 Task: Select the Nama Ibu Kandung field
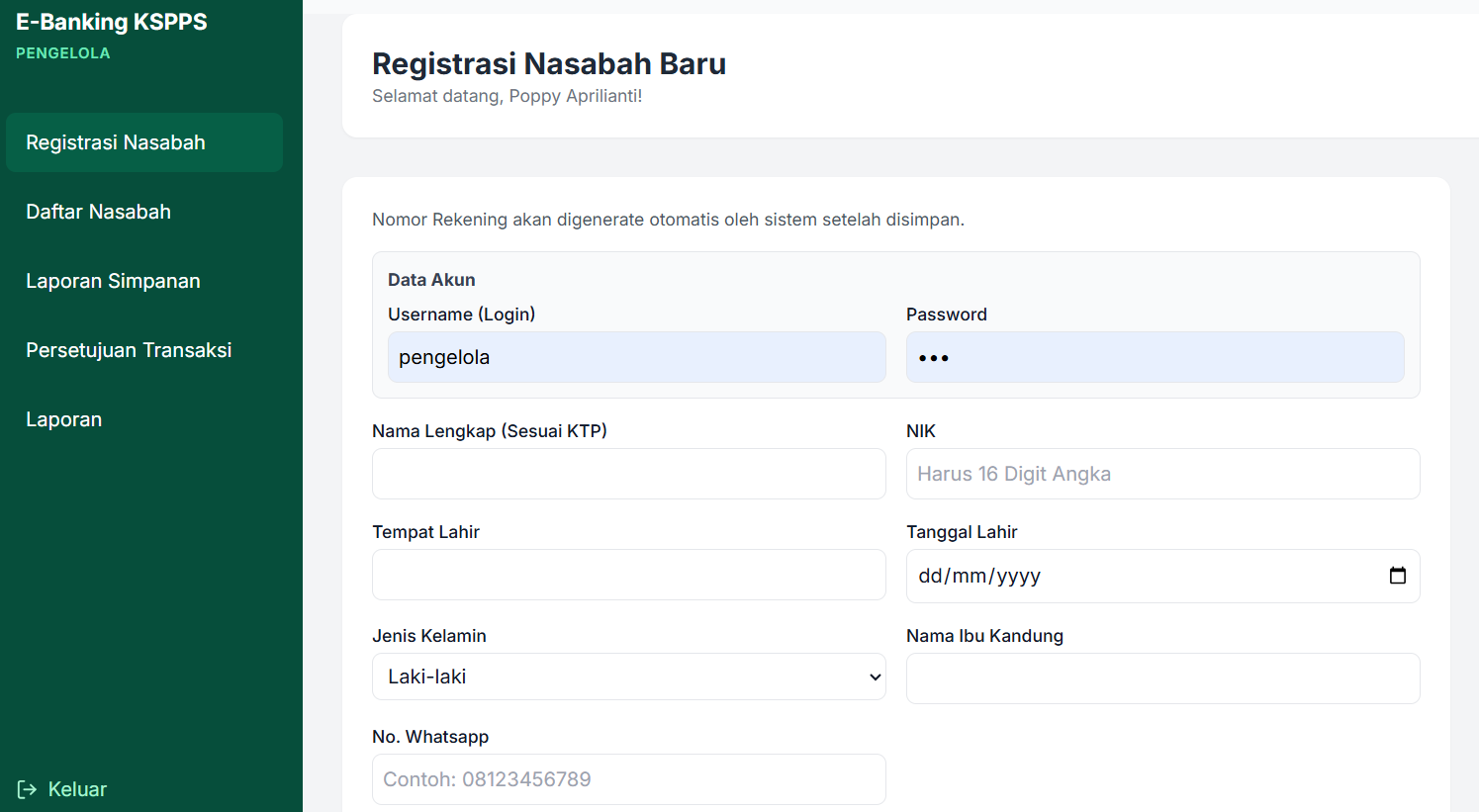point(1162,678)
